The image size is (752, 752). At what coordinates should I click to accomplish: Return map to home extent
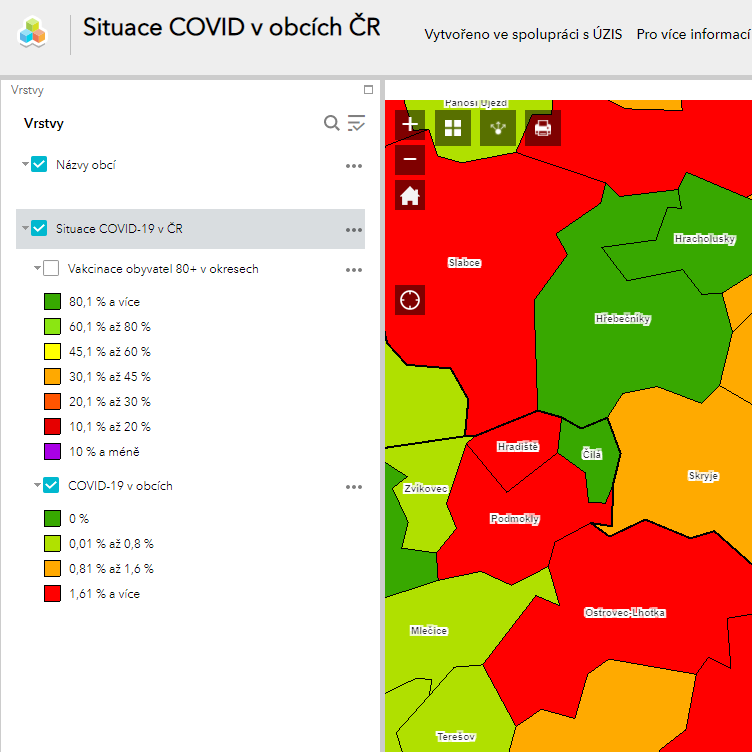click(x=410, y=195)
